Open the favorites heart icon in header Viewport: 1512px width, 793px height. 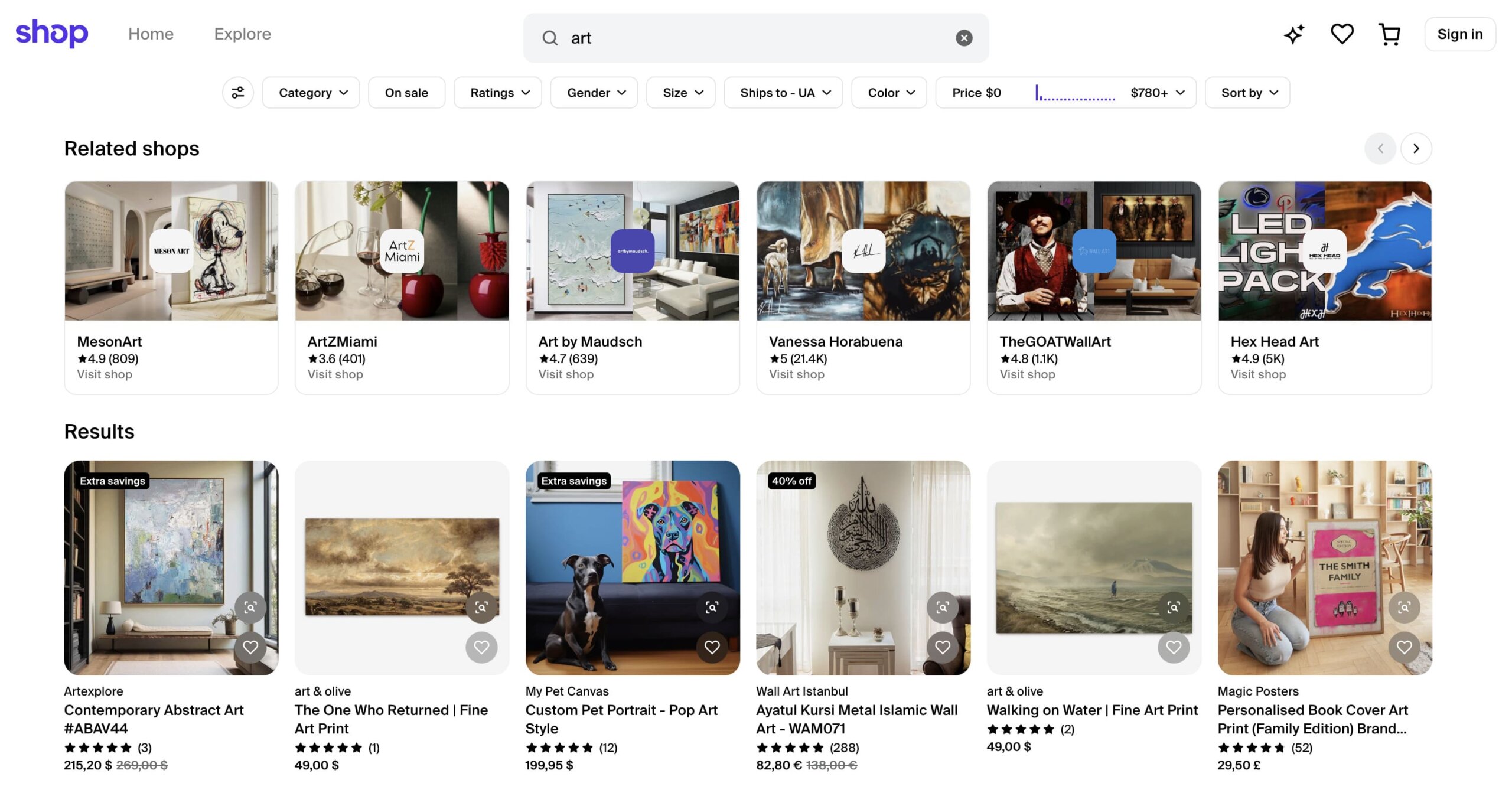(x=1342, y=34)
